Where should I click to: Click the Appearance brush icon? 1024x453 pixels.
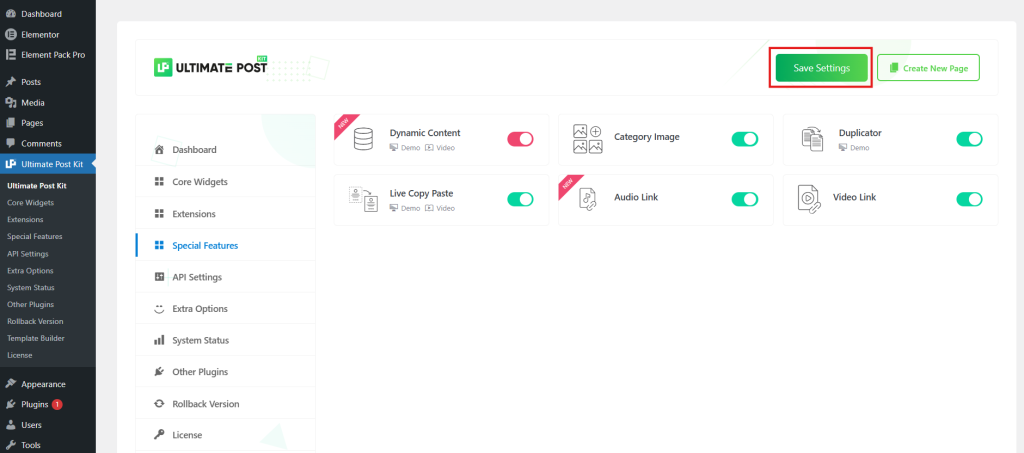[10, 384]
